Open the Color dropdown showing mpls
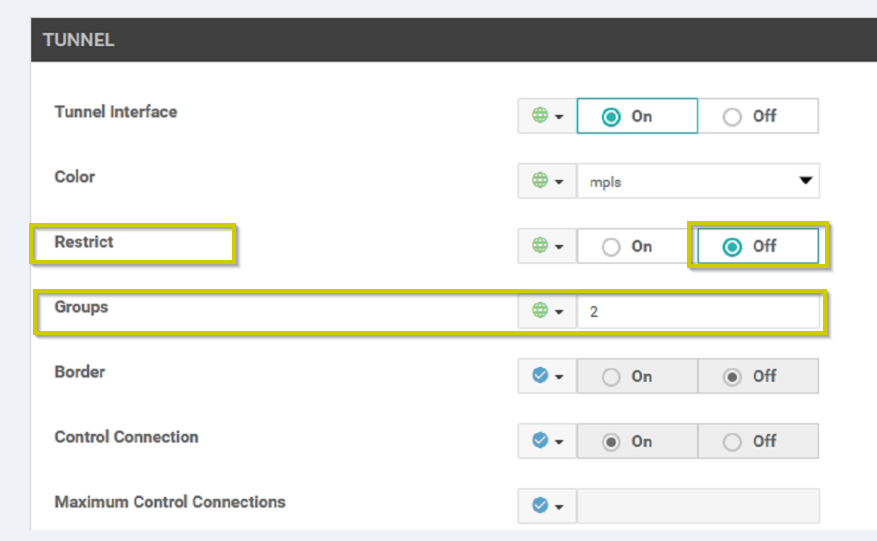The height and width of the screenshot is (541, 877). point(698,181)
